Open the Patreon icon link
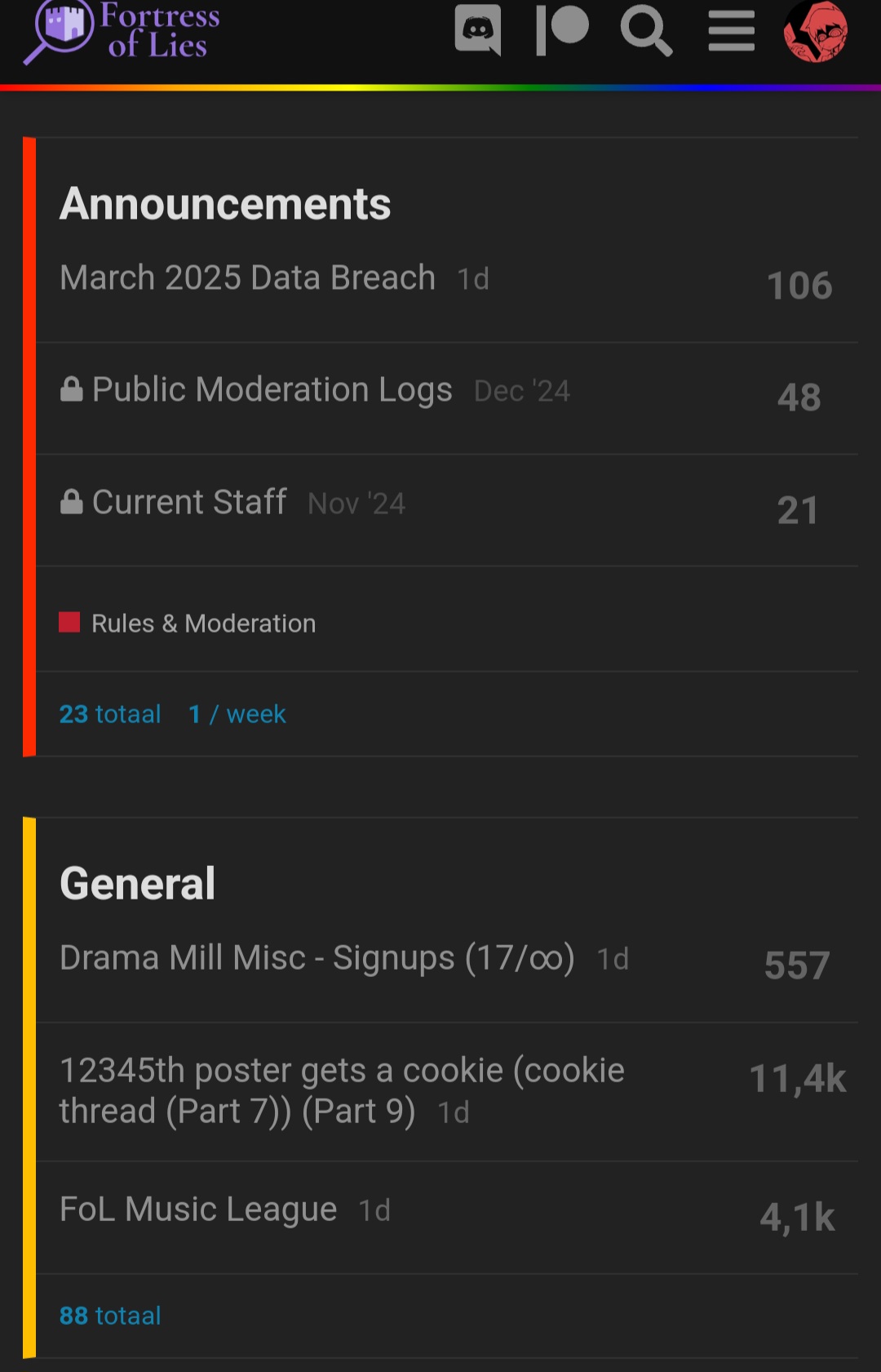This screenshot has height=1372, width=881. [562, 31]
